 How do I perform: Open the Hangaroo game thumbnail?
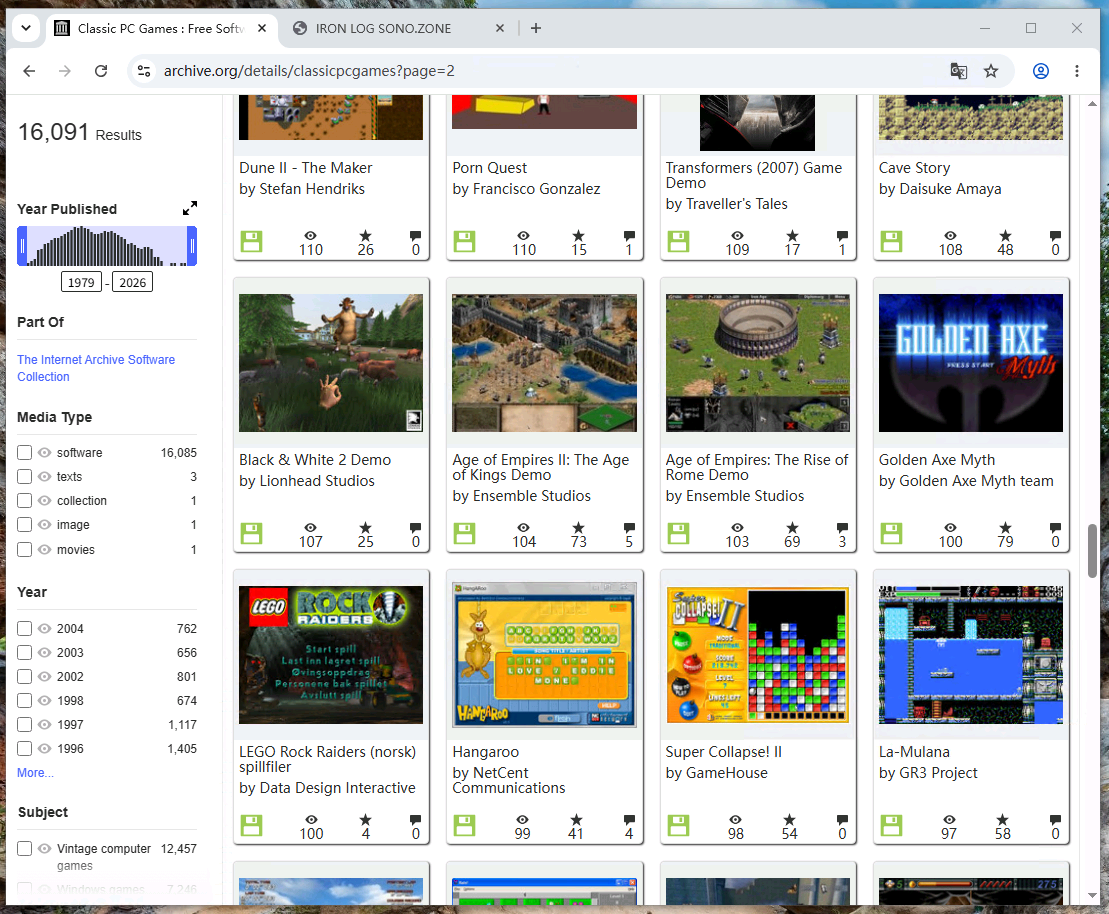tap(544, 655)
